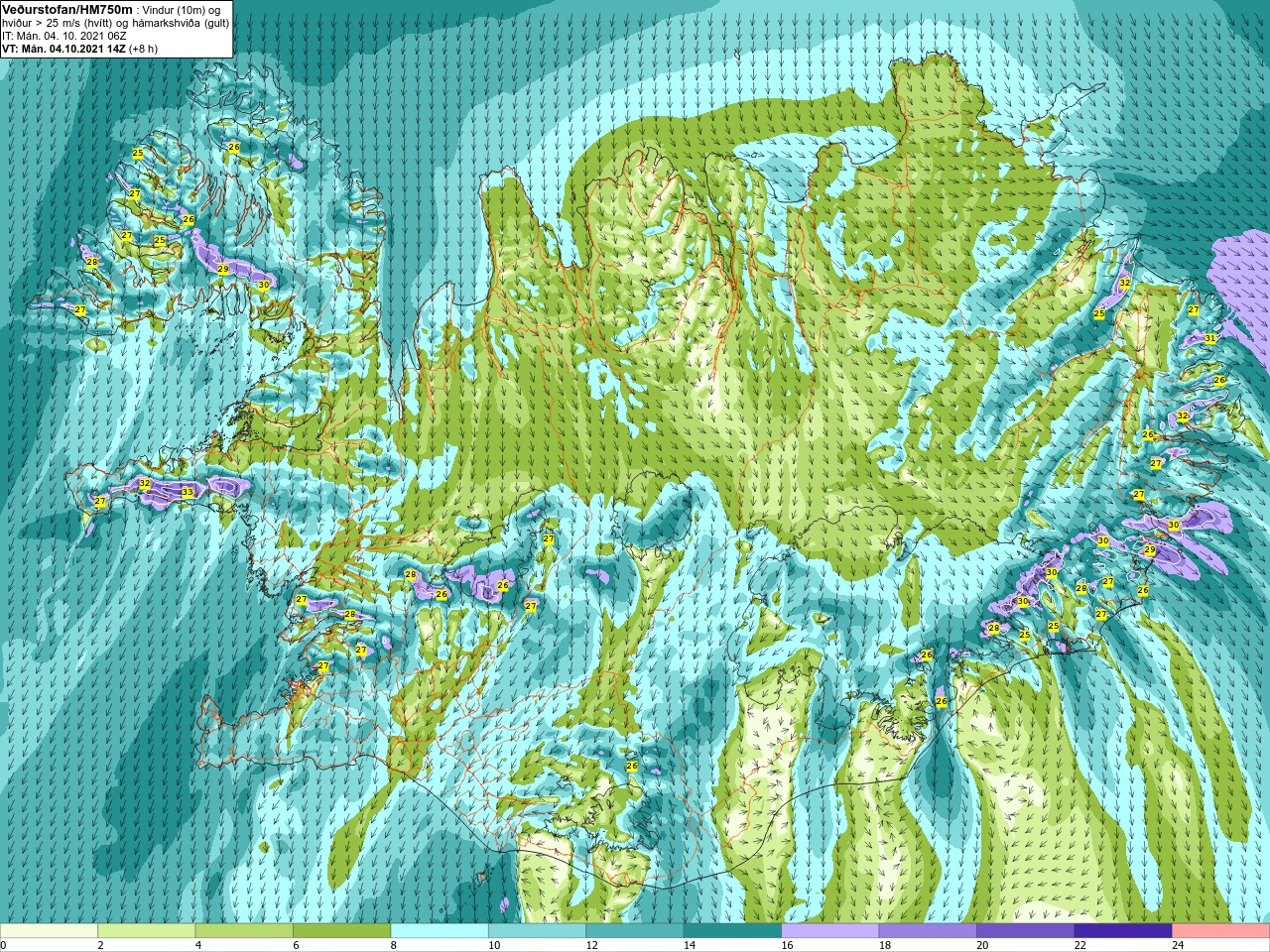
Task: Click the legend scale number 12
Action: pyautogui.click(x=591, y=945)
